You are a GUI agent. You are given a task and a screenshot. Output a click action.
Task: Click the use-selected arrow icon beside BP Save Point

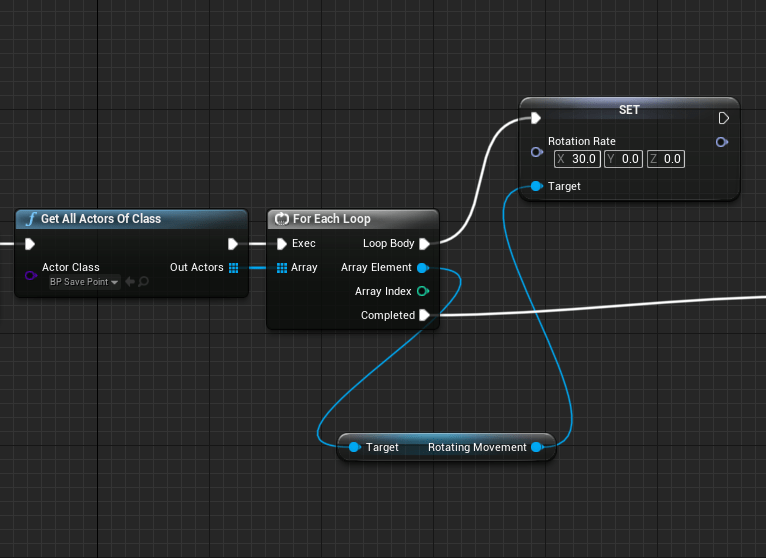[x=130, y=283]
